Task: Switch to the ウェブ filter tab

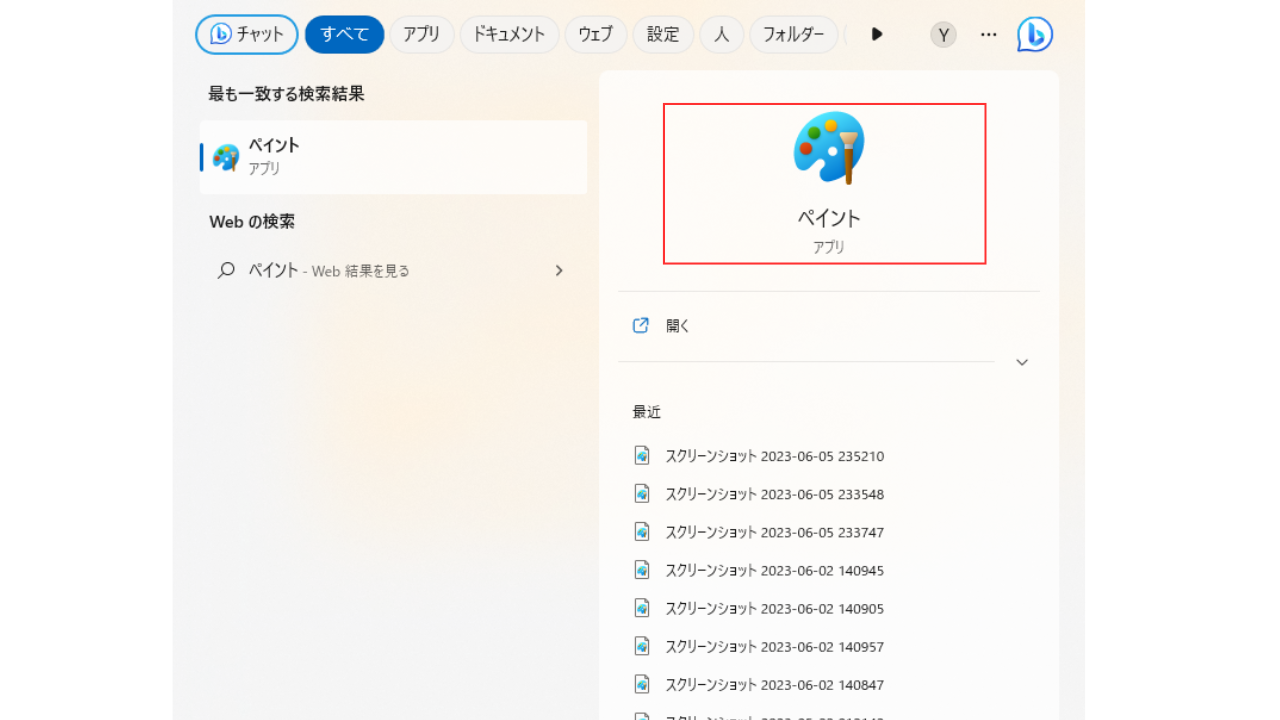Action: [596, 34]
